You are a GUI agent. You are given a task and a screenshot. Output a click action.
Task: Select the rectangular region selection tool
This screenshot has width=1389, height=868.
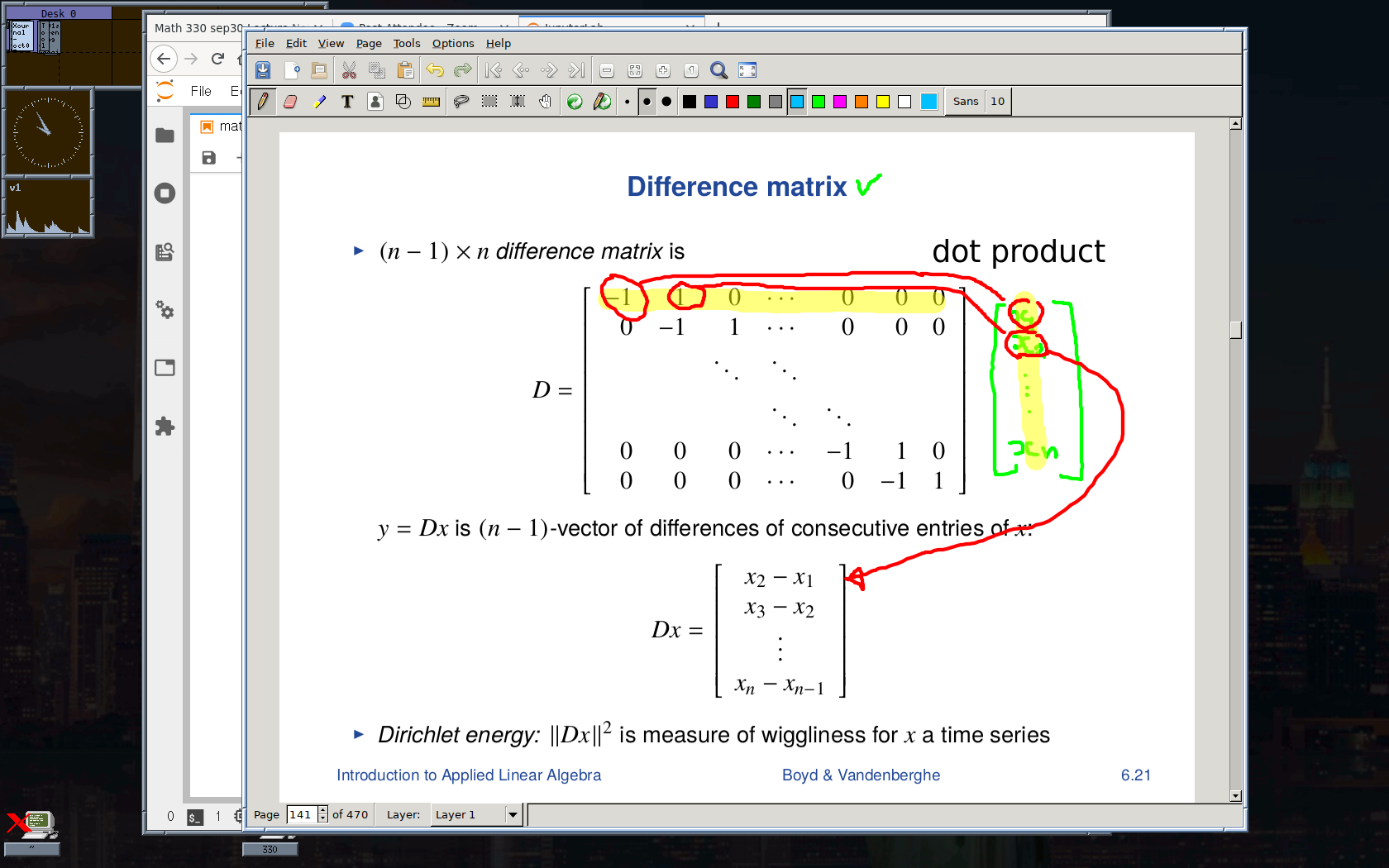click(489, 102)
